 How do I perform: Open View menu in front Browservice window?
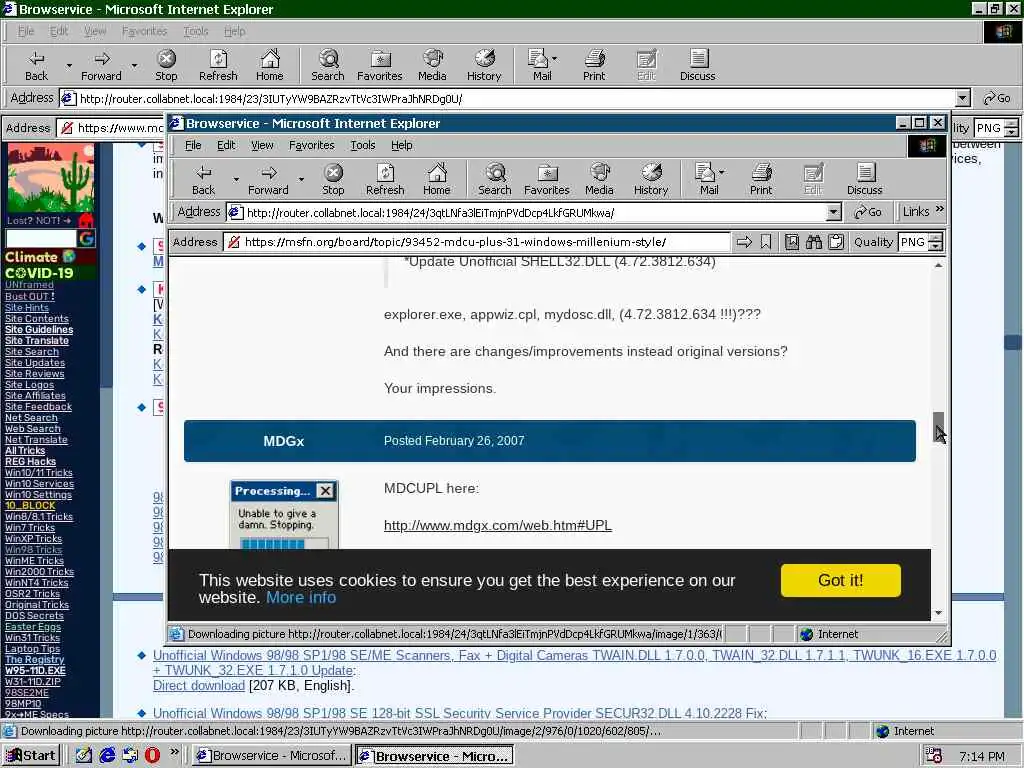pos(262,145)
